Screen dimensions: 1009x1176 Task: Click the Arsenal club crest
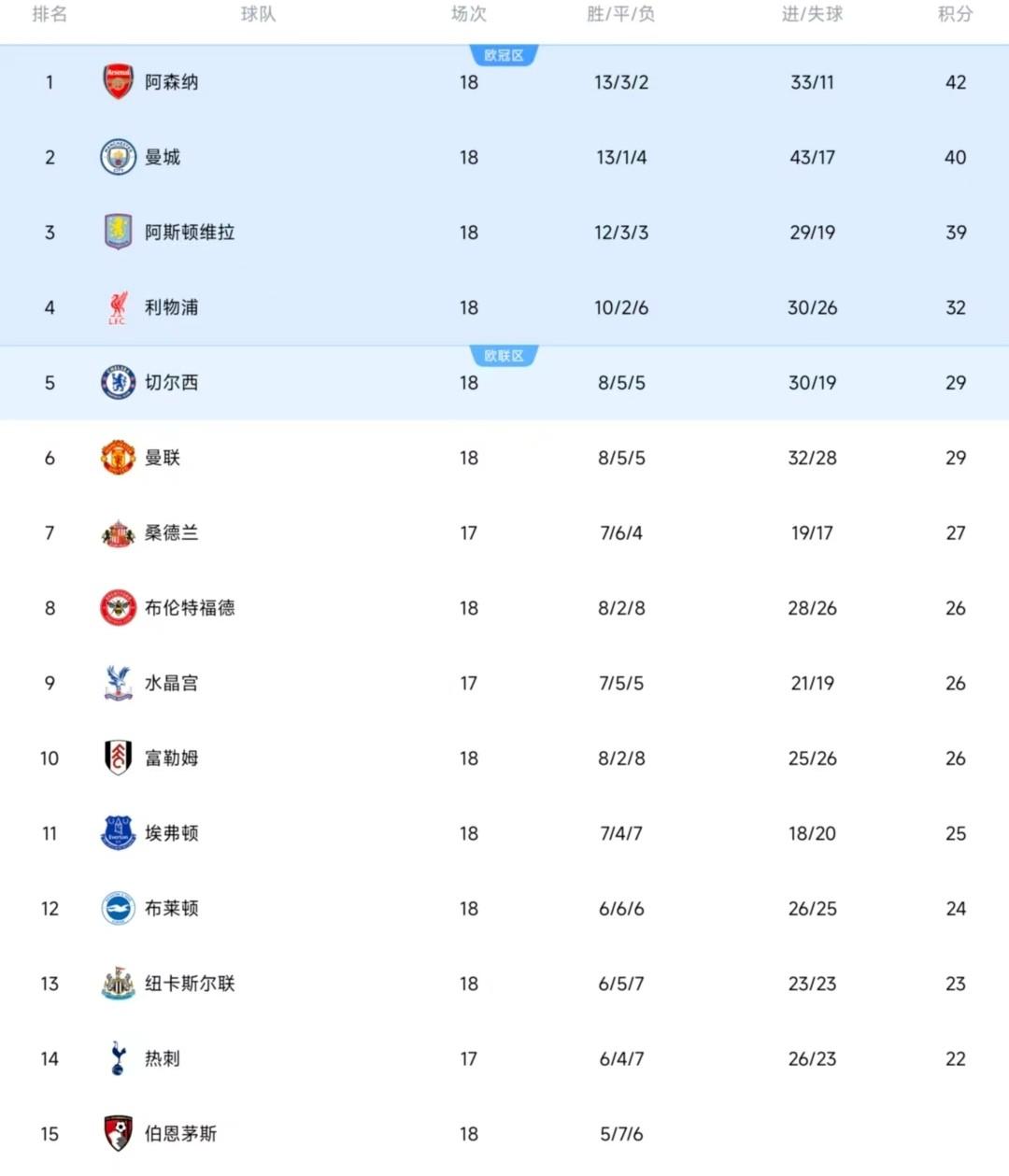click(118, 82)
